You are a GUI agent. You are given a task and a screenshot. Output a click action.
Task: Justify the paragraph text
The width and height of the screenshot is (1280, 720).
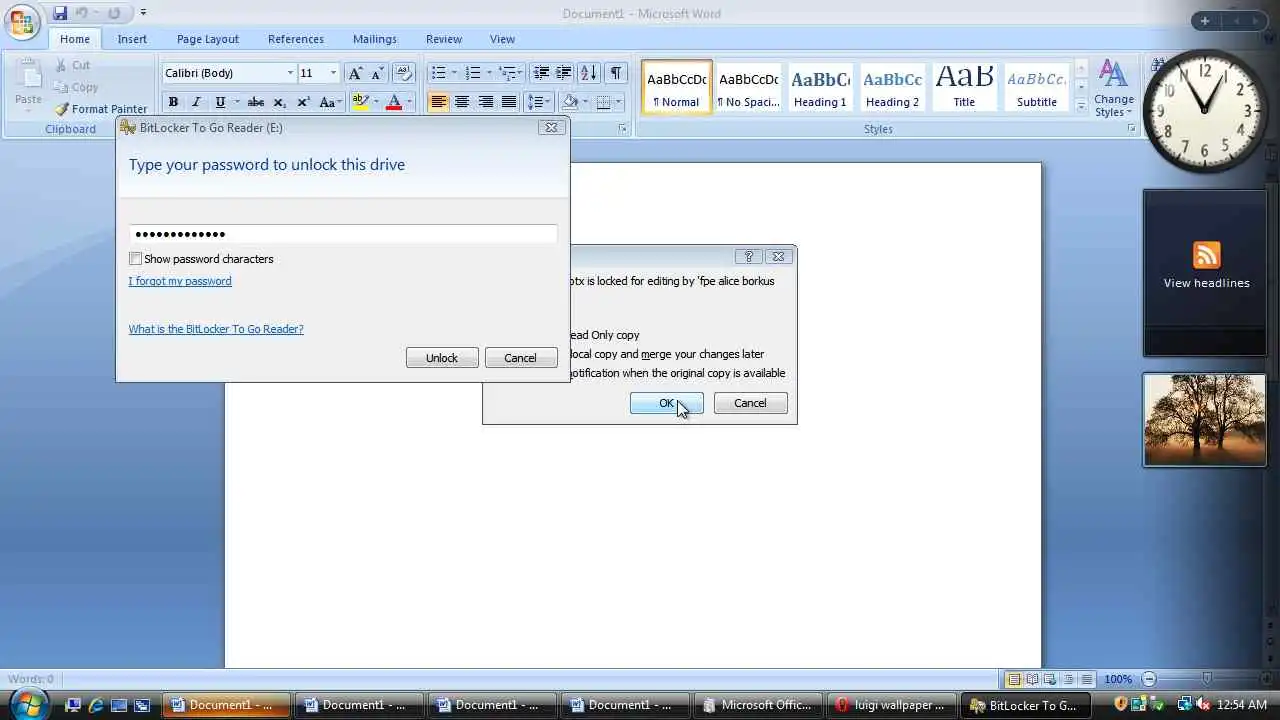coord(509,102)
